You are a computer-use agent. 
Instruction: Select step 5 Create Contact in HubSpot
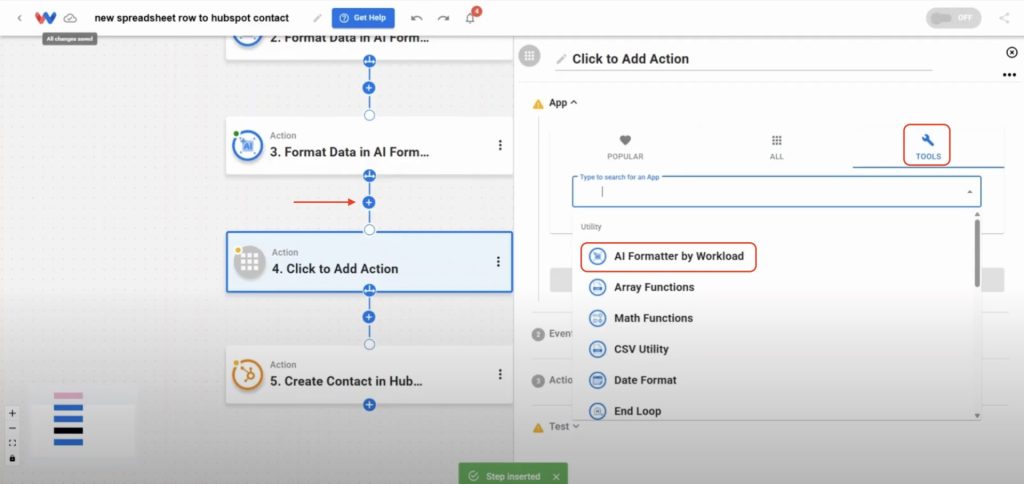pos(369,375)
